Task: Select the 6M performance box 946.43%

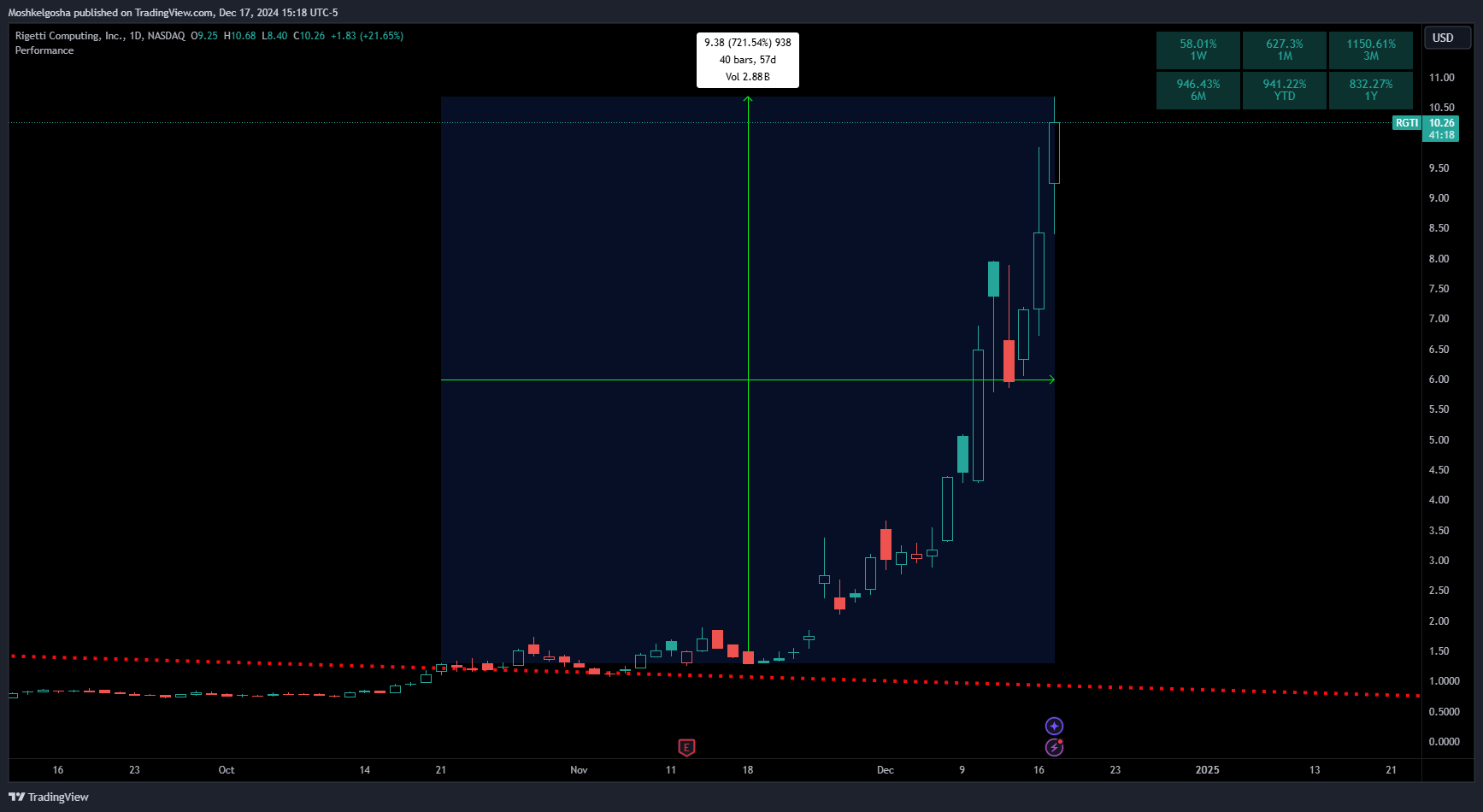Action: pos(1198,90)
